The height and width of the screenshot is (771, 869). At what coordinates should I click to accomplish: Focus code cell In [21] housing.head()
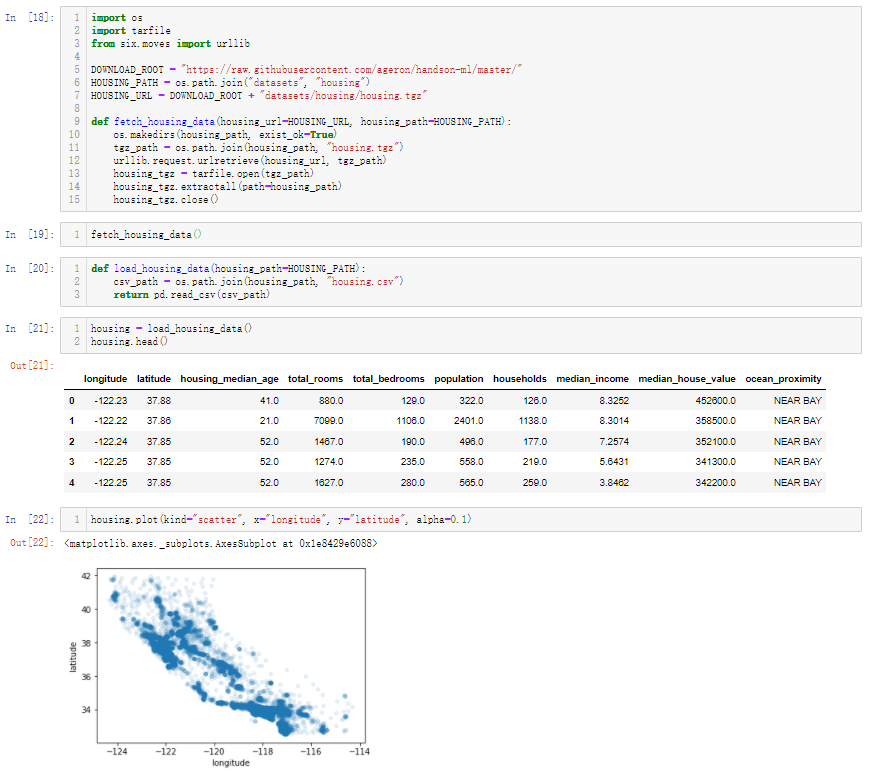(x=461, y=335)
